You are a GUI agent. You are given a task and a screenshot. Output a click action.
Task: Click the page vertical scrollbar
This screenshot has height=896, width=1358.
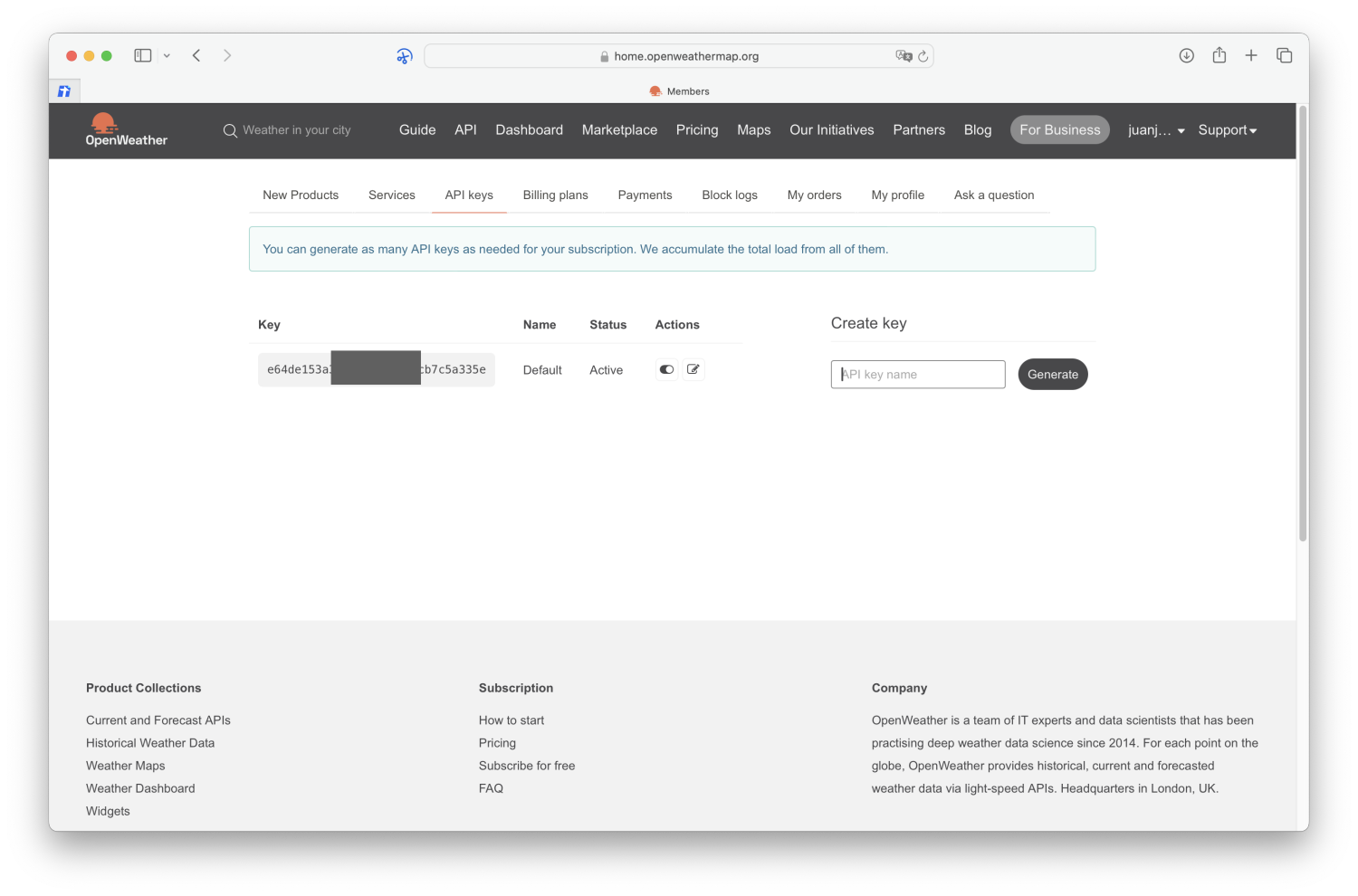click(1303, 323)
